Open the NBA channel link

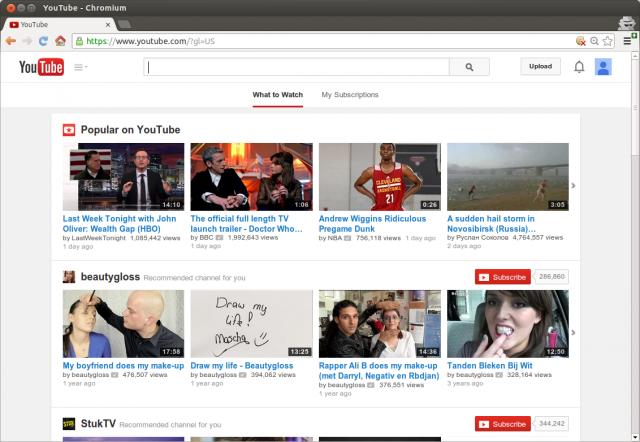(335, 238)
